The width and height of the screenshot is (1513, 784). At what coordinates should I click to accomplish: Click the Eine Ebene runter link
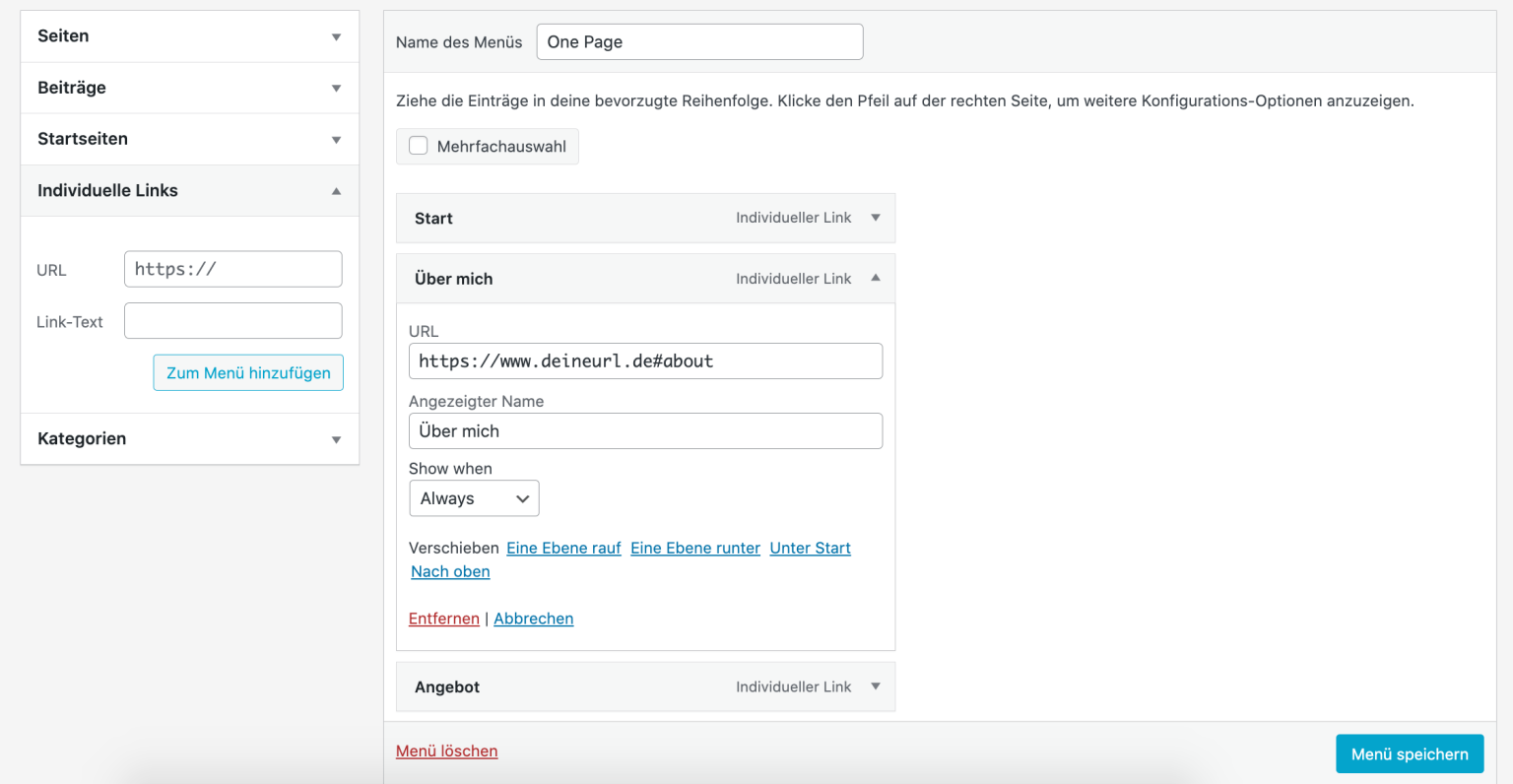pyautogui.click(x=694, y=548)
